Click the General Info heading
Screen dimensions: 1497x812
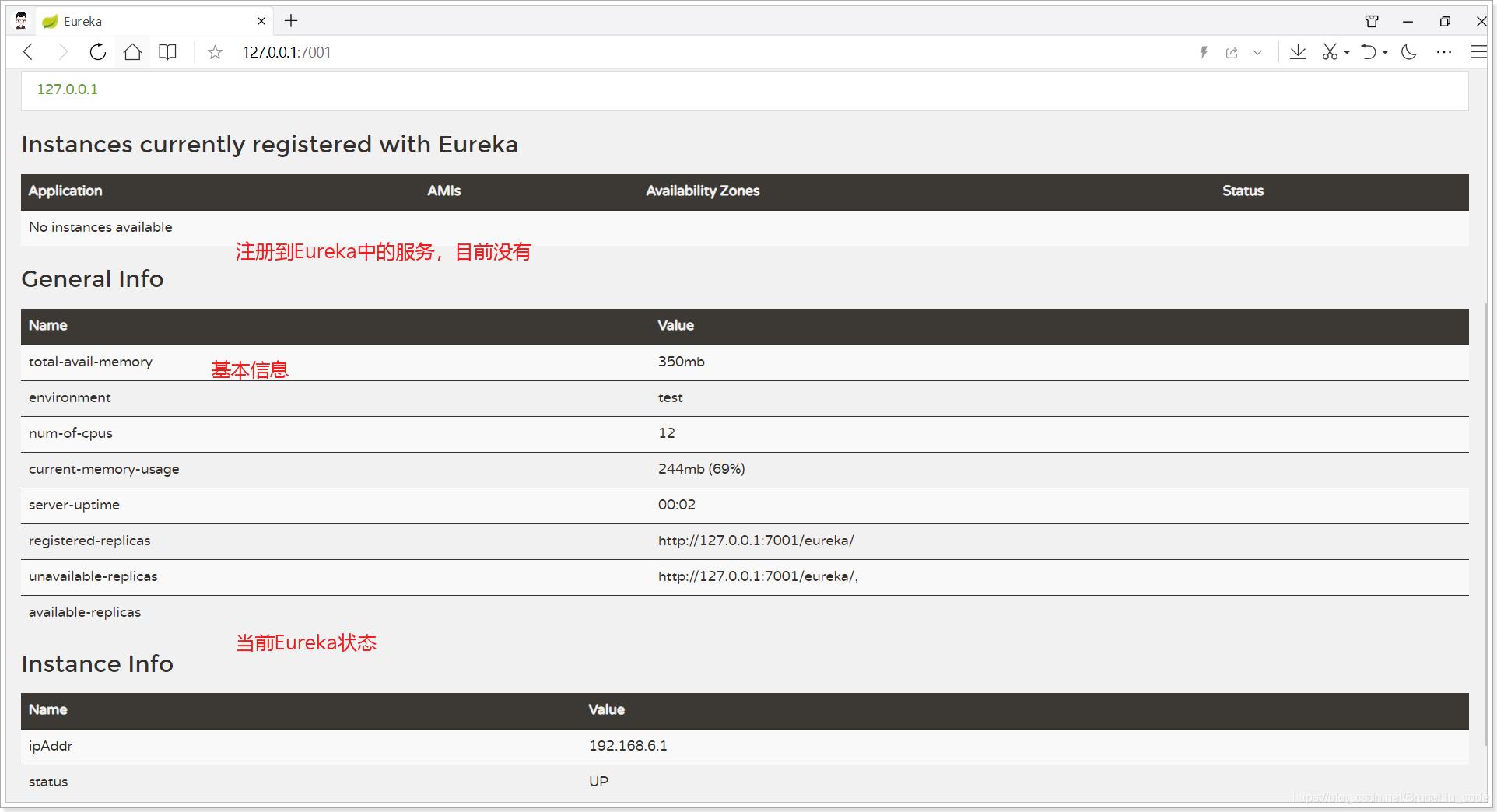[93, 278]
